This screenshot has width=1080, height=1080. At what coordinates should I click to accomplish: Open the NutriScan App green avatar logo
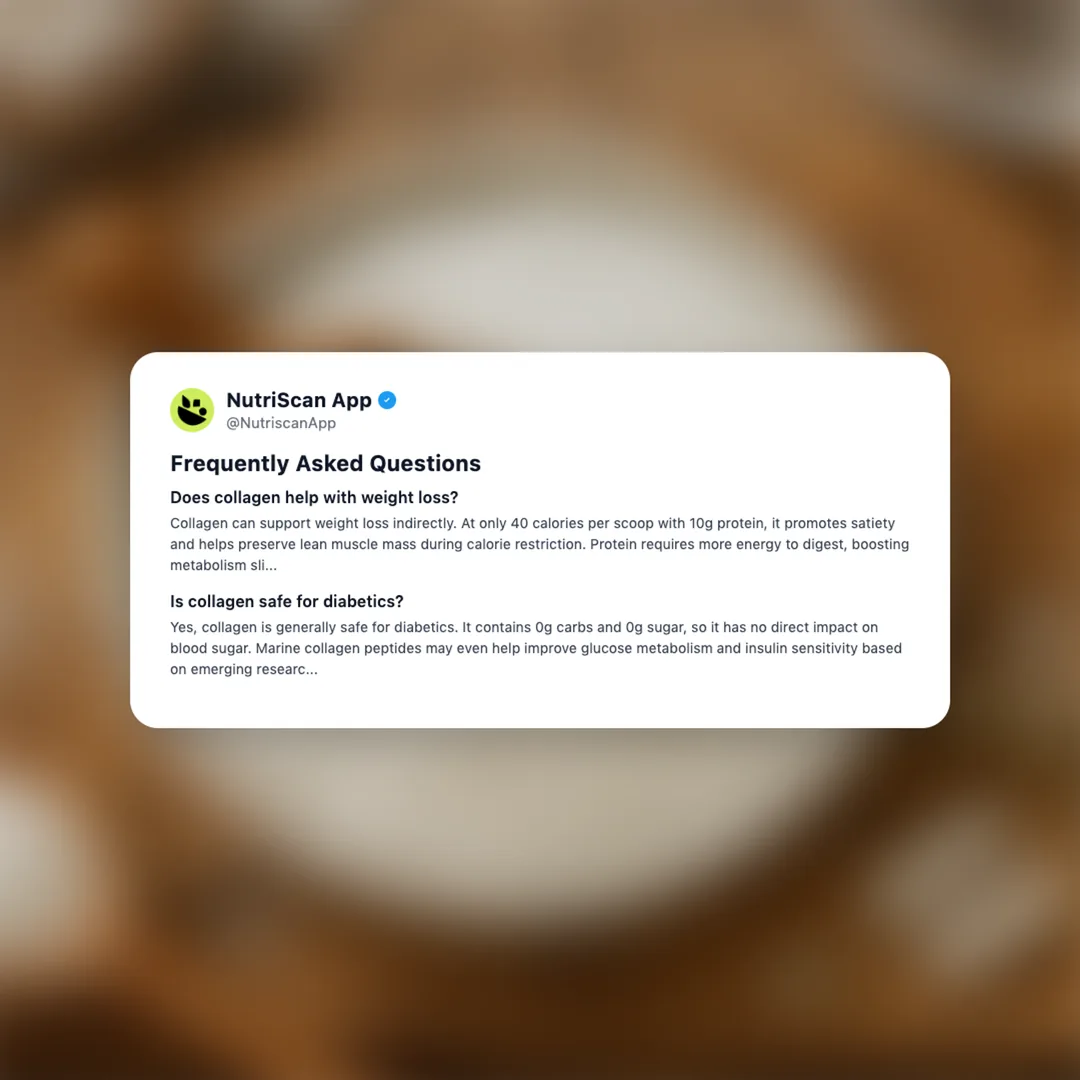192,410
